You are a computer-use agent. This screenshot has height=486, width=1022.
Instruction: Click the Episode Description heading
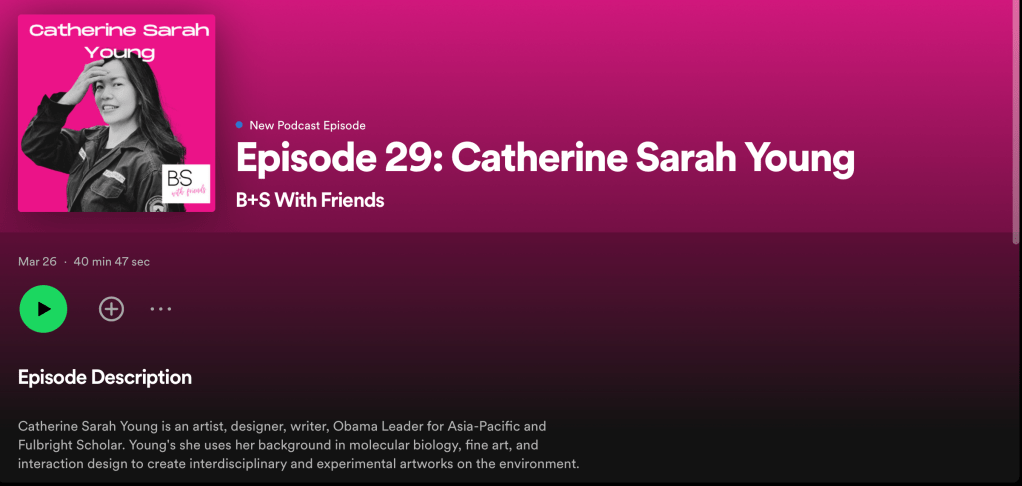point(105,377)
